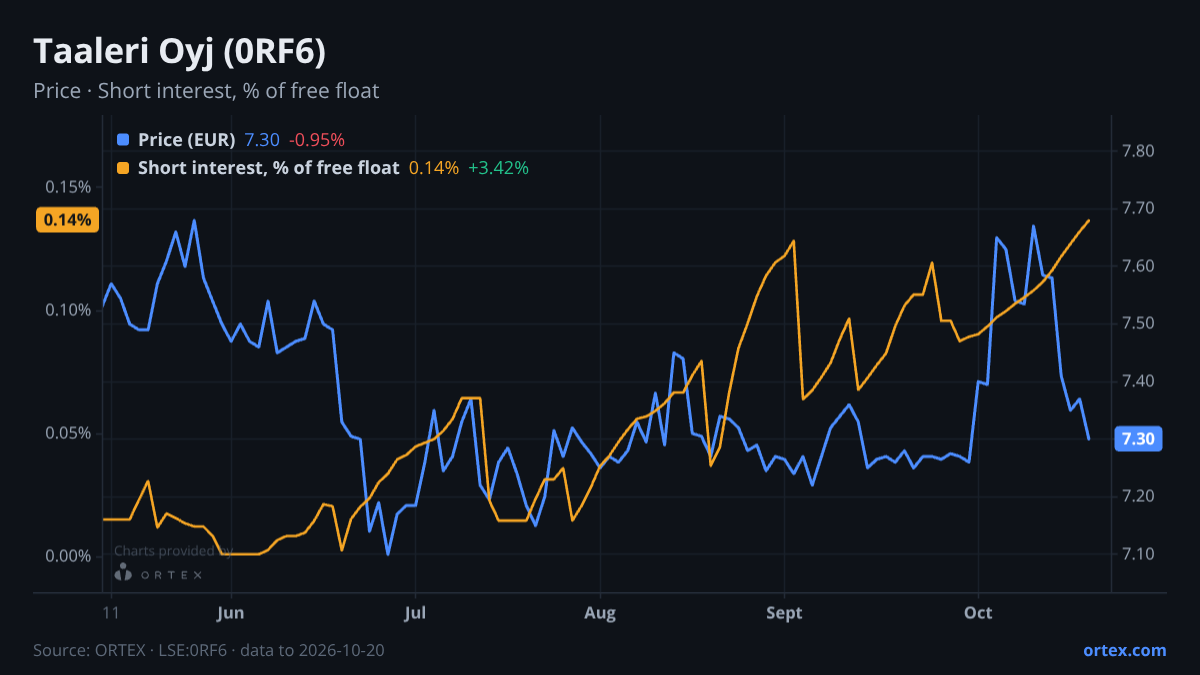The height and width of the screenshot is (675, 1200).
Task: Click the -0.95% price change value
Action: coord(317,140)
